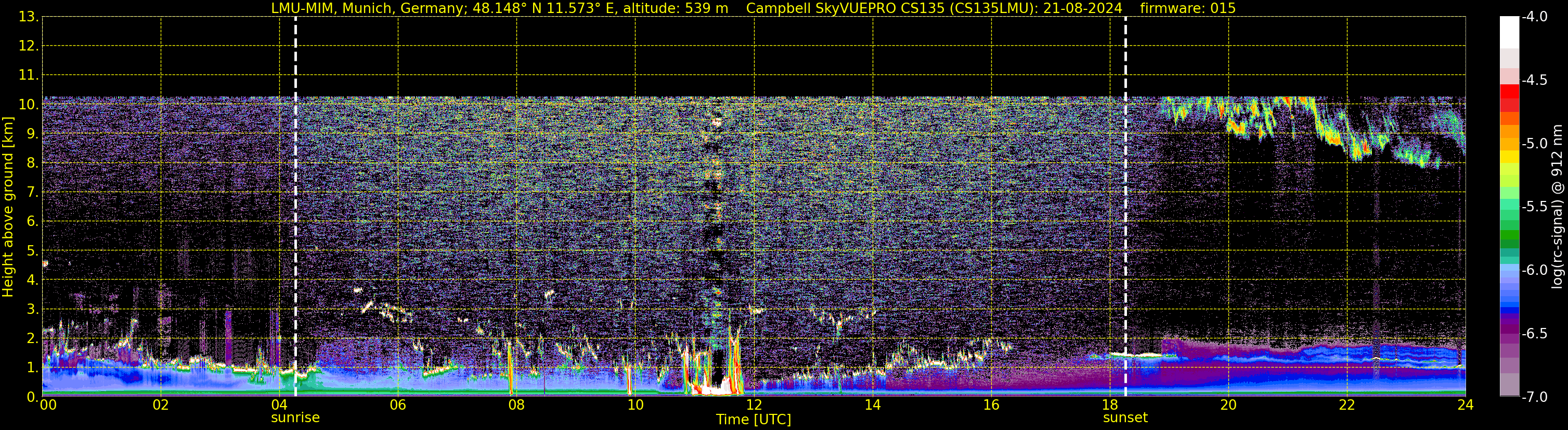Click the y-axis tick label 12
Viewport: 1568px width, 430px height.
28,46
